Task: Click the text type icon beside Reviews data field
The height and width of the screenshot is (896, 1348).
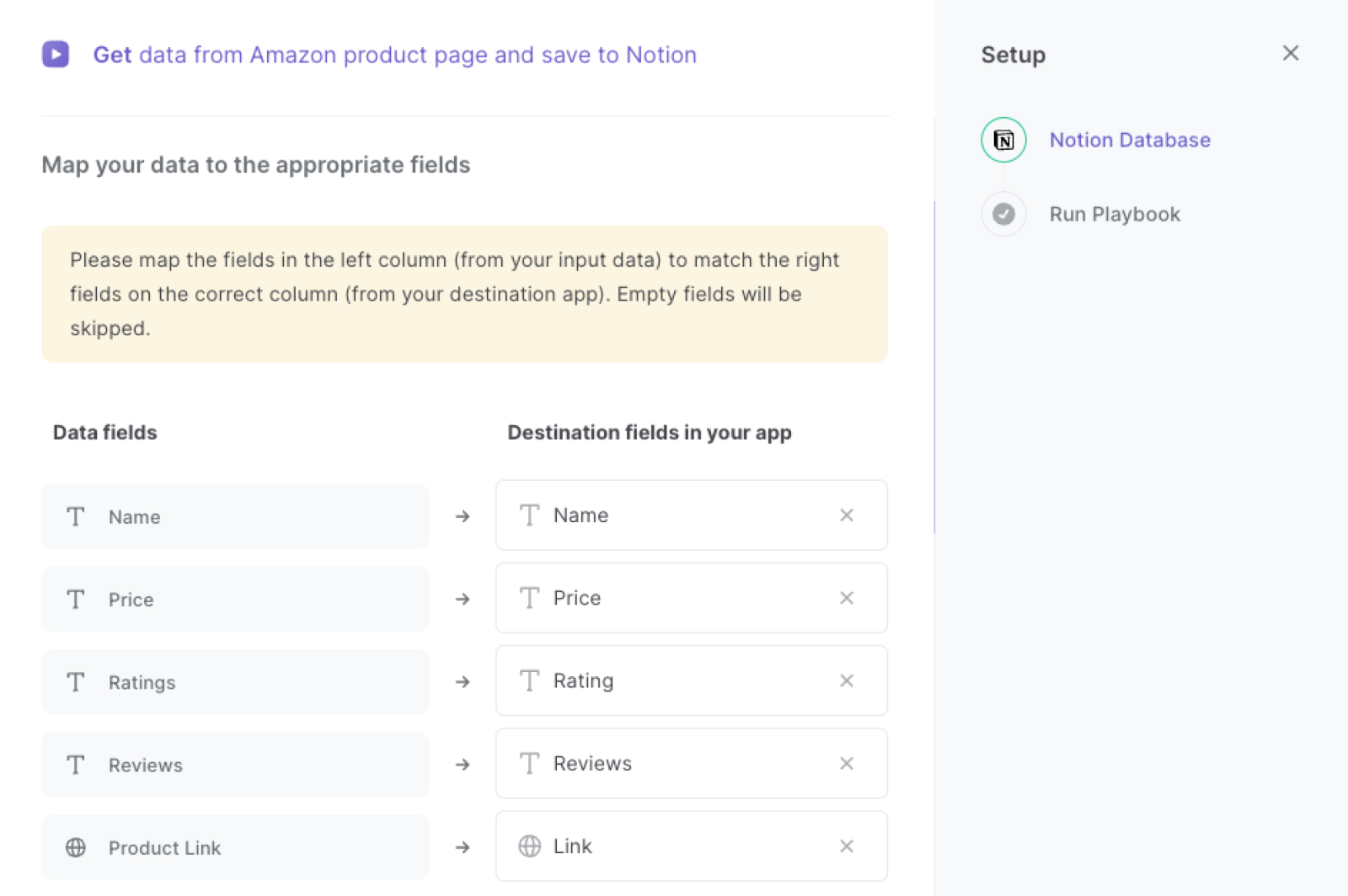Action: (x=76, y=765)
